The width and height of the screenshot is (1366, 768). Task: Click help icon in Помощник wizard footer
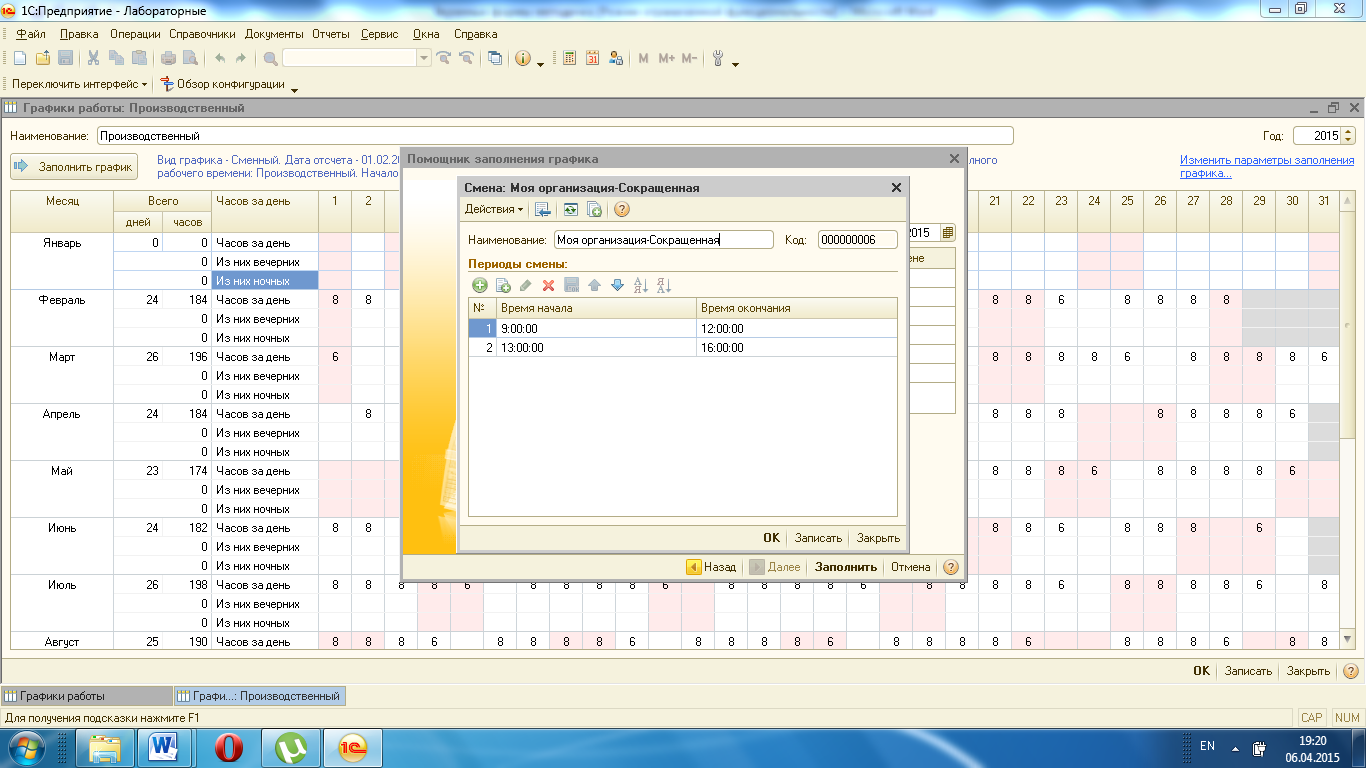(950, 567)
